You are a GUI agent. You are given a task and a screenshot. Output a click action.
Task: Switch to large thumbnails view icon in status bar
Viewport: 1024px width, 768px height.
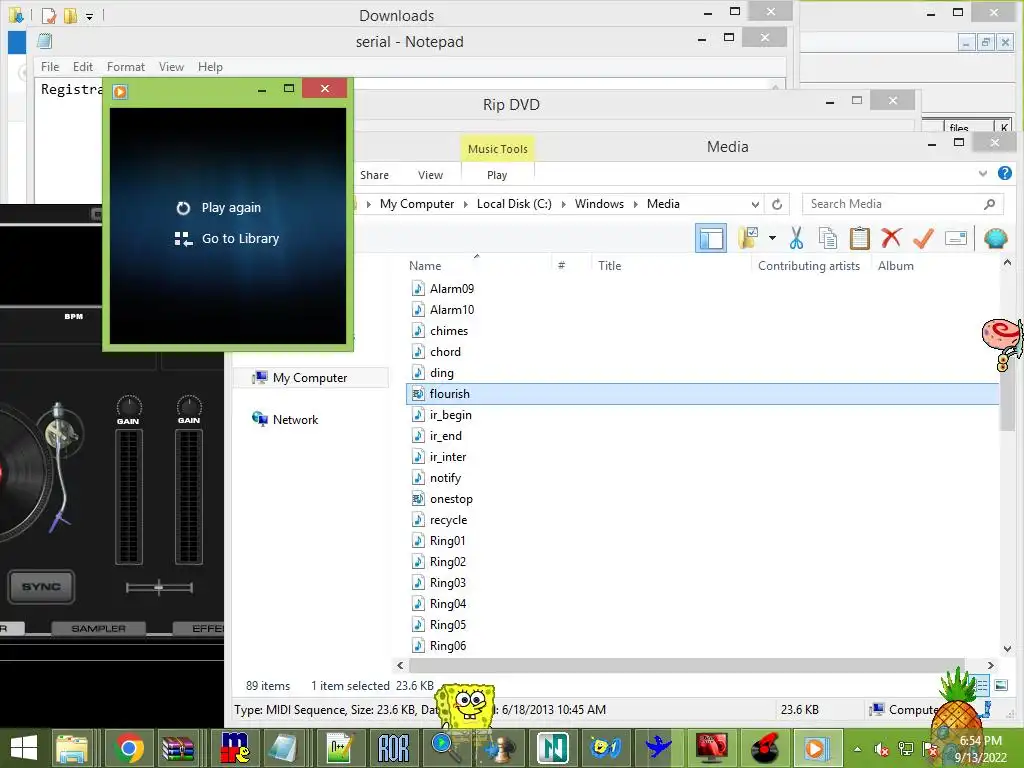click(x=1000, y=685)
